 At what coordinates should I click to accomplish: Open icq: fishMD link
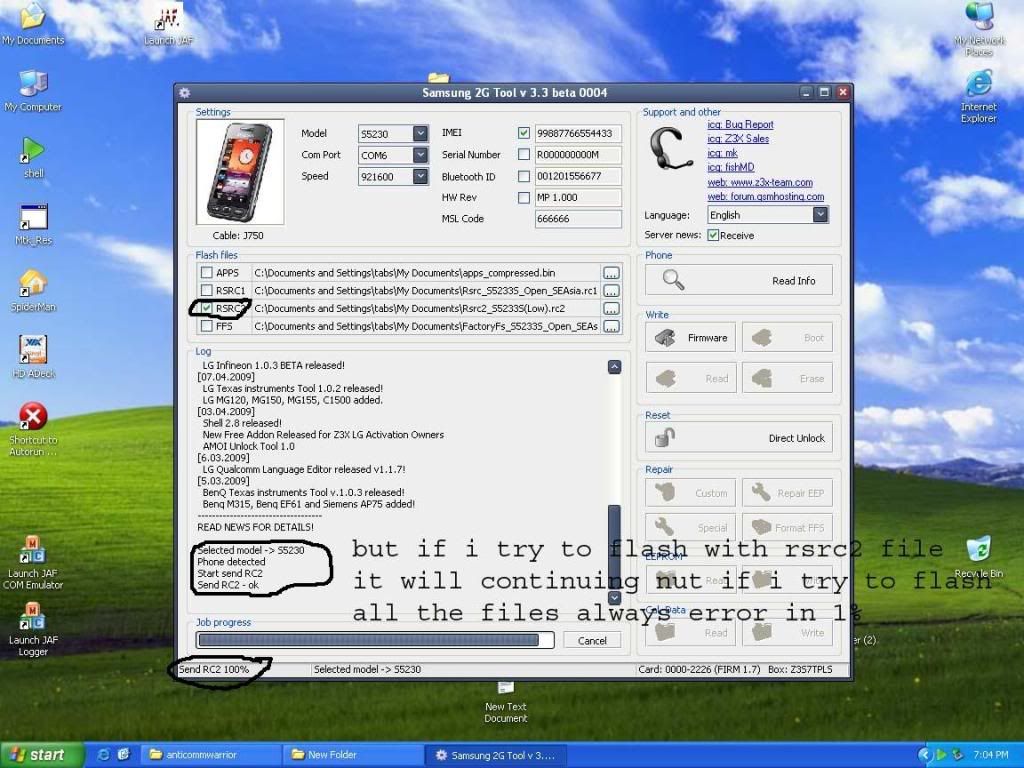click(x=731, y=167)
